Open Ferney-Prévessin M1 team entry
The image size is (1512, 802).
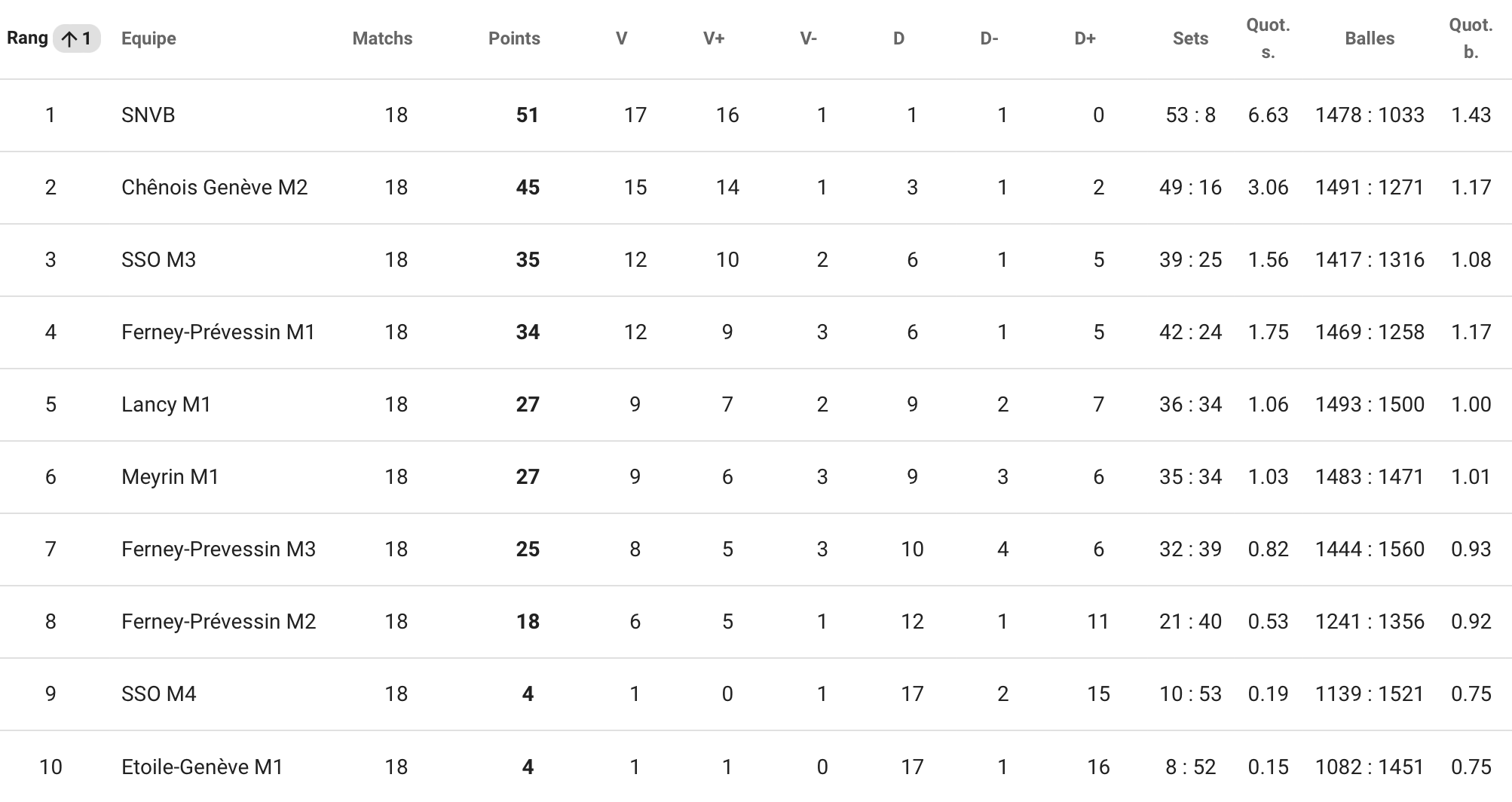pyautogui.click(x=218, y=332)
